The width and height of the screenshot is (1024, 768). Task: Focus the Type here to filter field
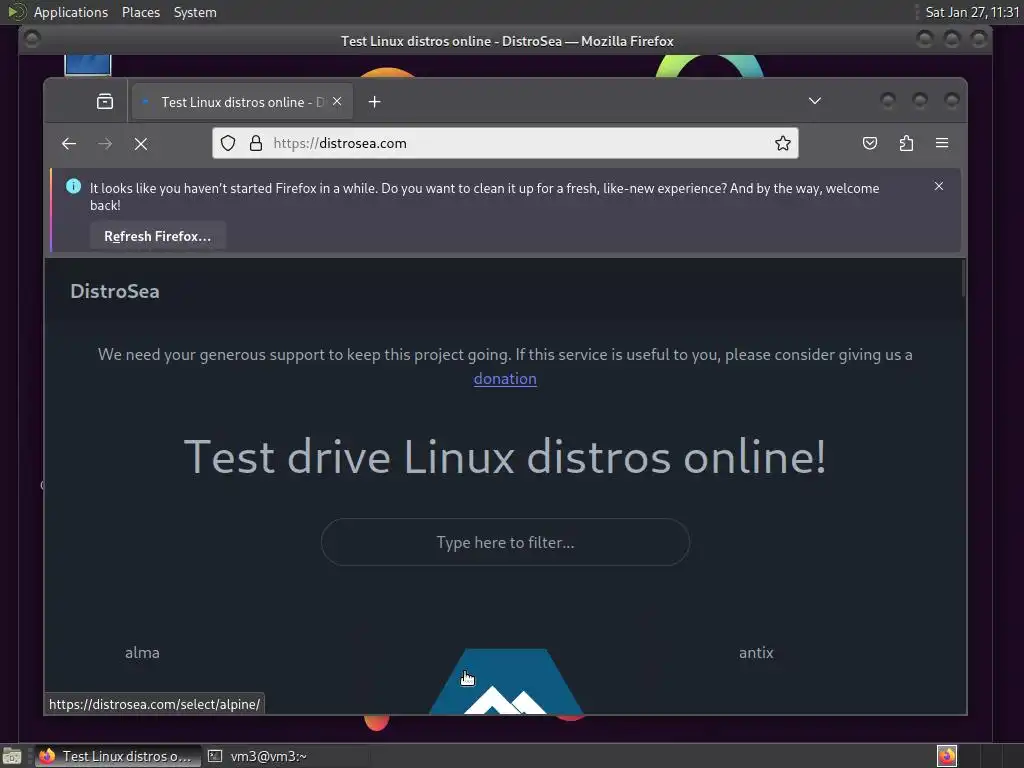(505, 542)
